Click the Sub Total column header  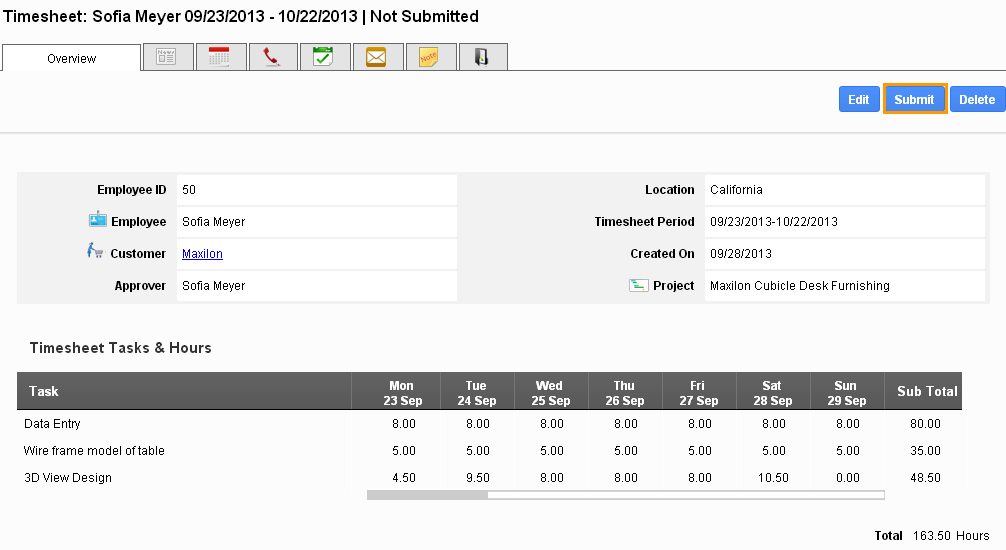(926, 391)
